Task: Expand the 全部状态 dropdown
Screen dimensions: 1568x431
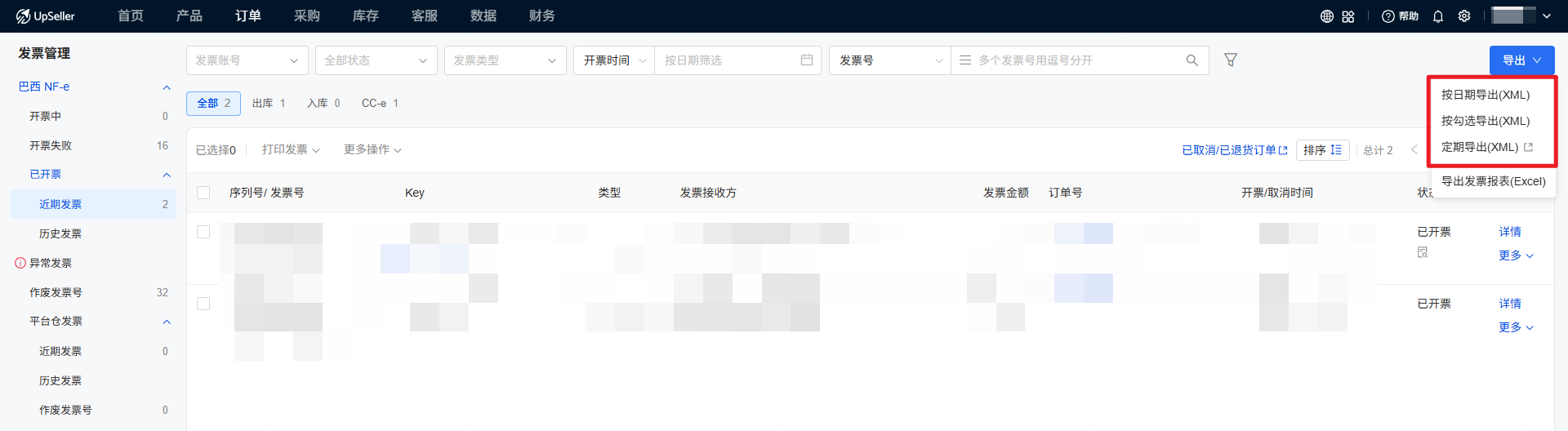Action: point(376,60)
